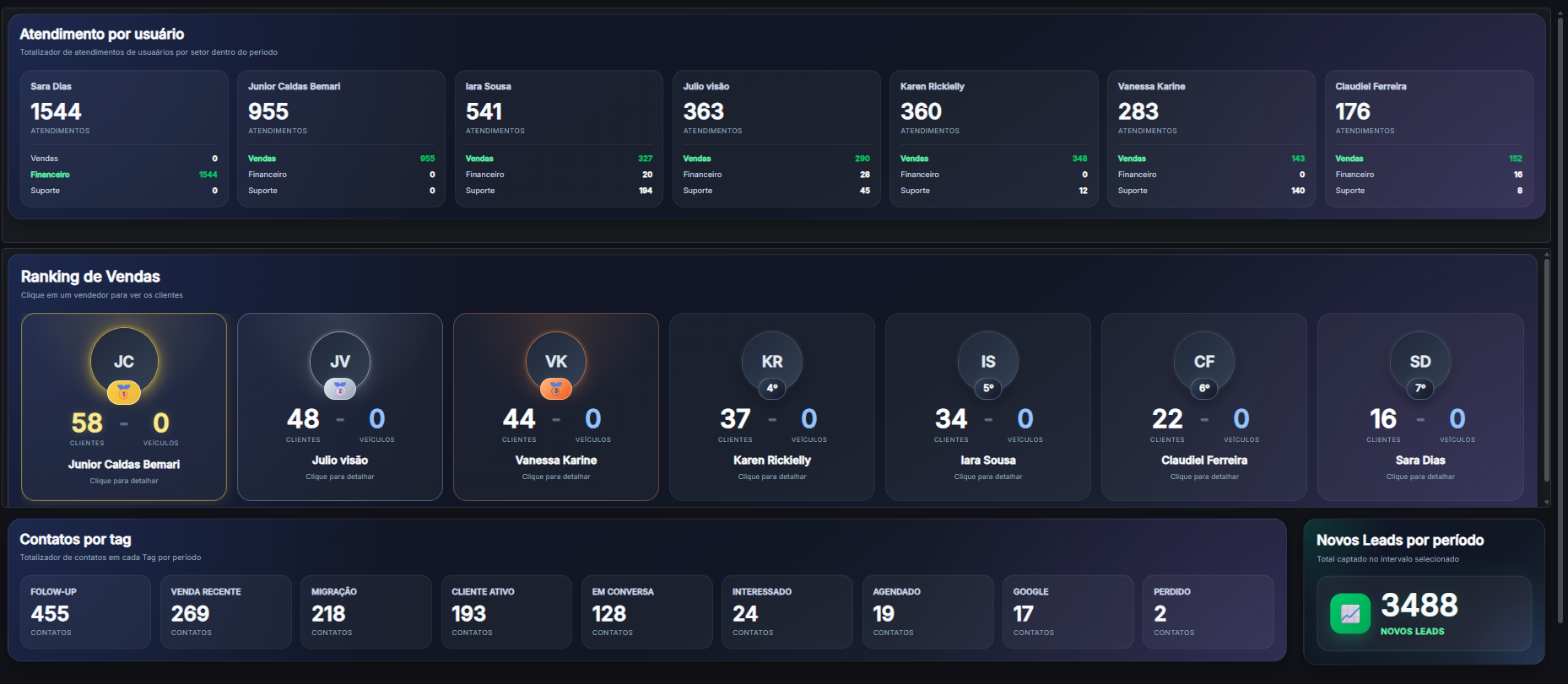The height and width of the screenshot is (684, 1568).
Task: Click the scroll down arrow in Ranking panel
Action: click(x=1546, y=502)
